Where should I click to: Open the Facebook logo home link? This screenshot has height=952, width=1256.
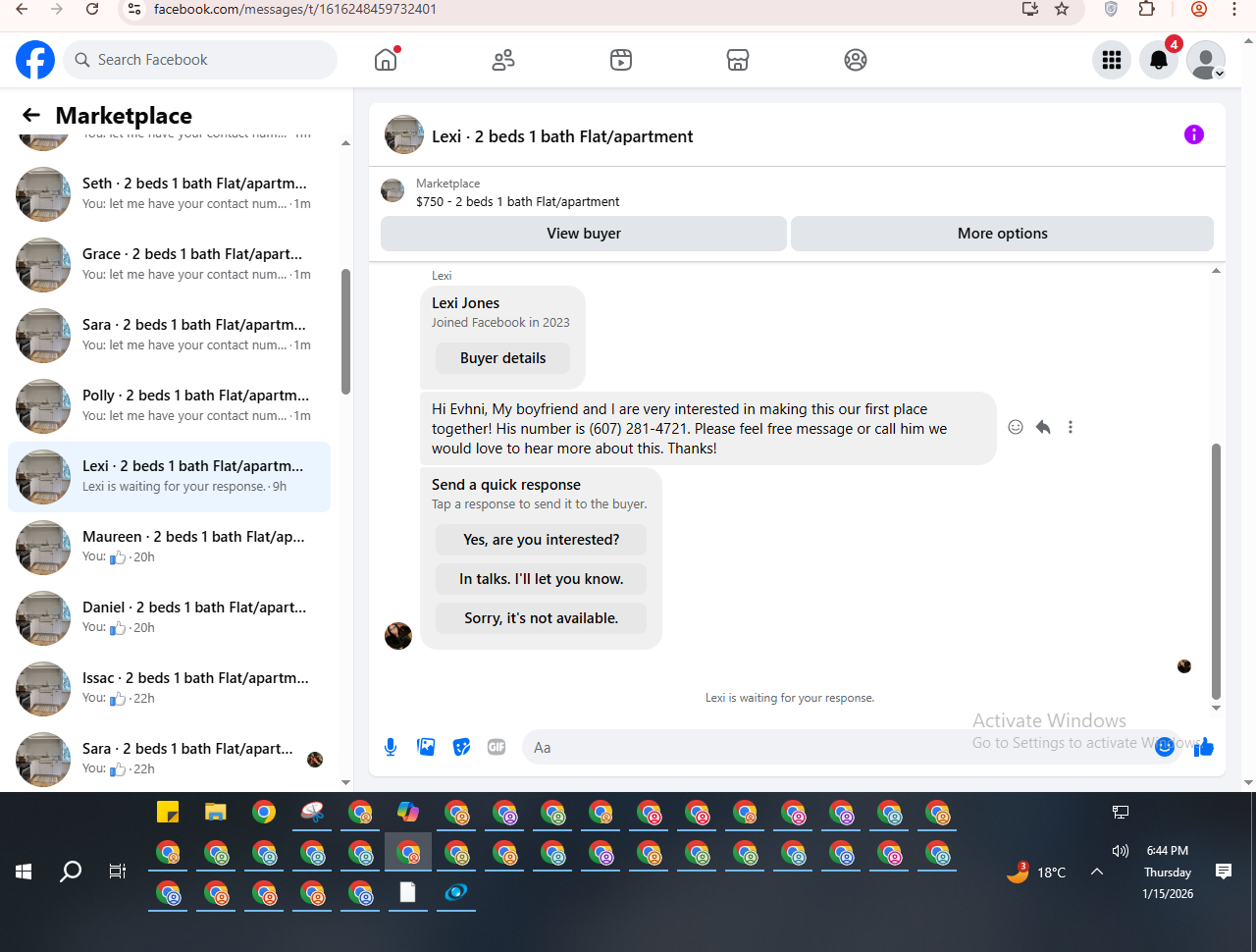click(35, 60)
